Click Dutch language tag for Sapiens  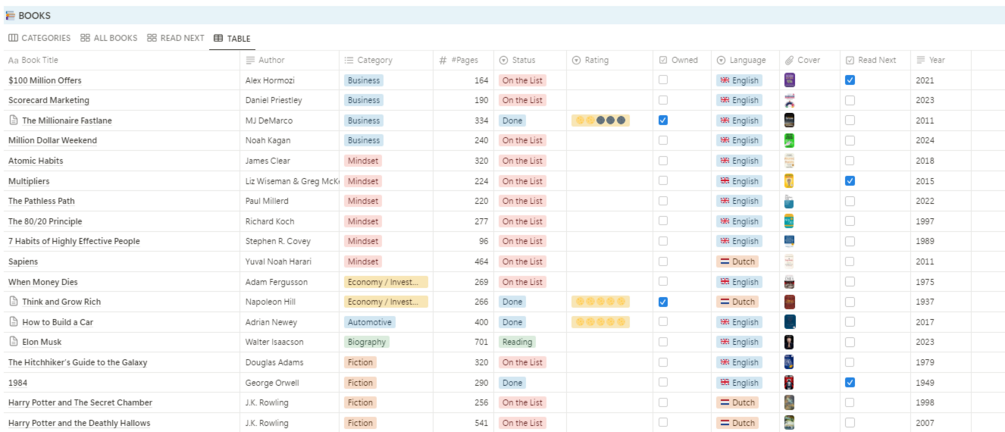(x=737, y=262)
